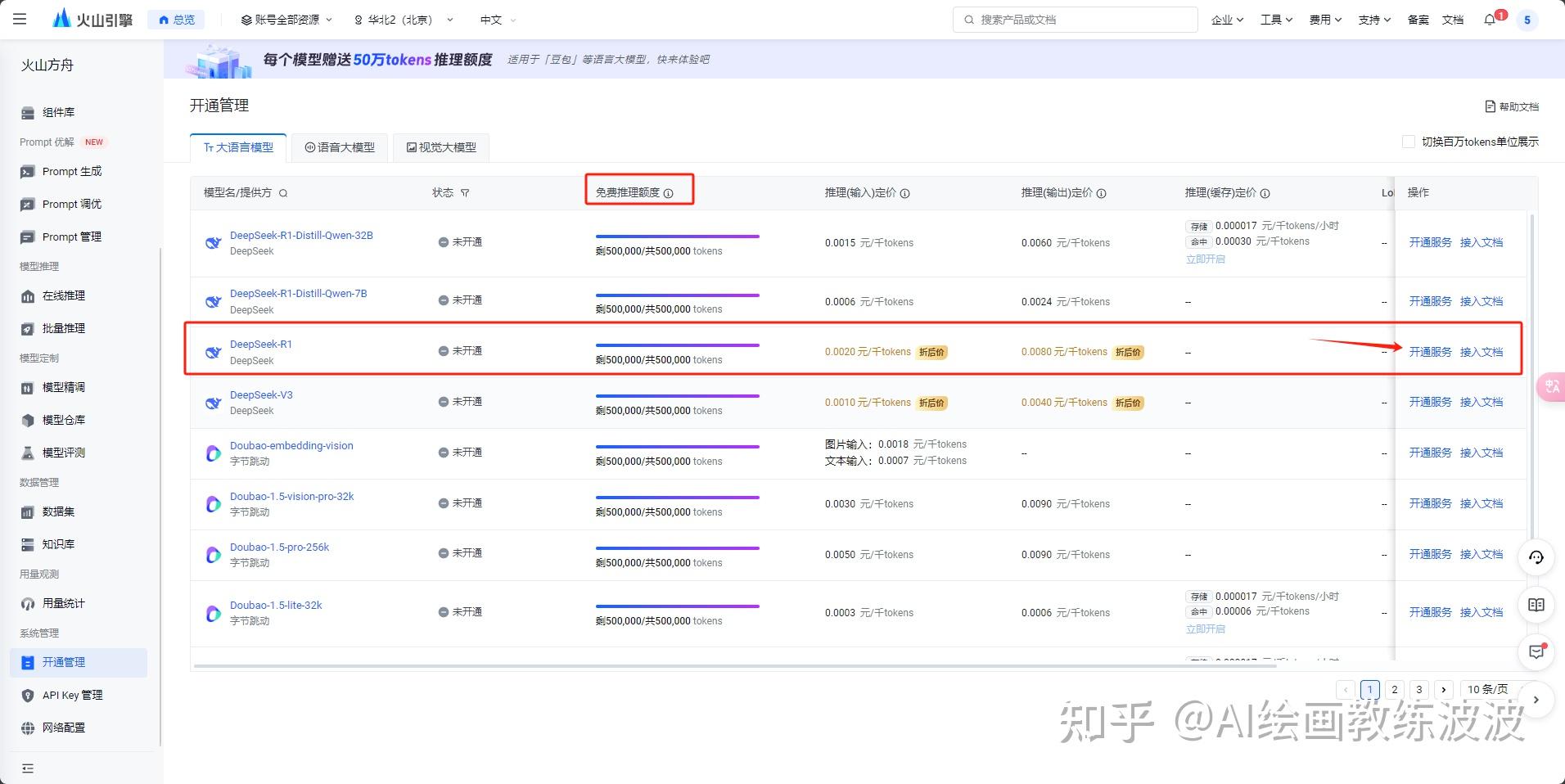The height and width of the screenshot is (784, 1565).
Task: Expand the 华北2 (北京) region dropdown
Action: pos(403,20)
